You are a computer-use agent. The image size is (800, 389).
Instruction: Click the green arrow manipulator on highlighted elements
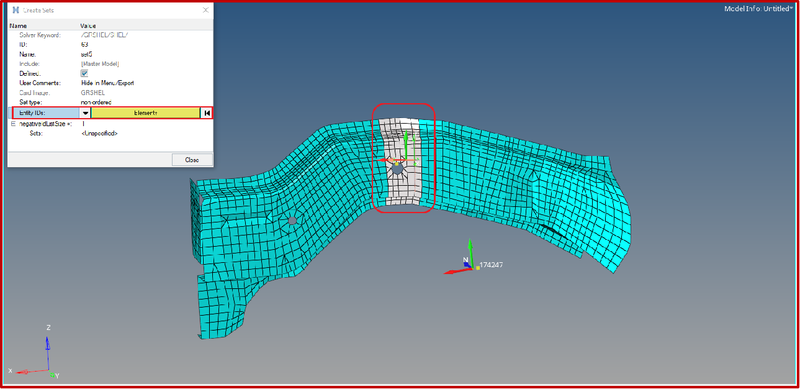point(405,145)
